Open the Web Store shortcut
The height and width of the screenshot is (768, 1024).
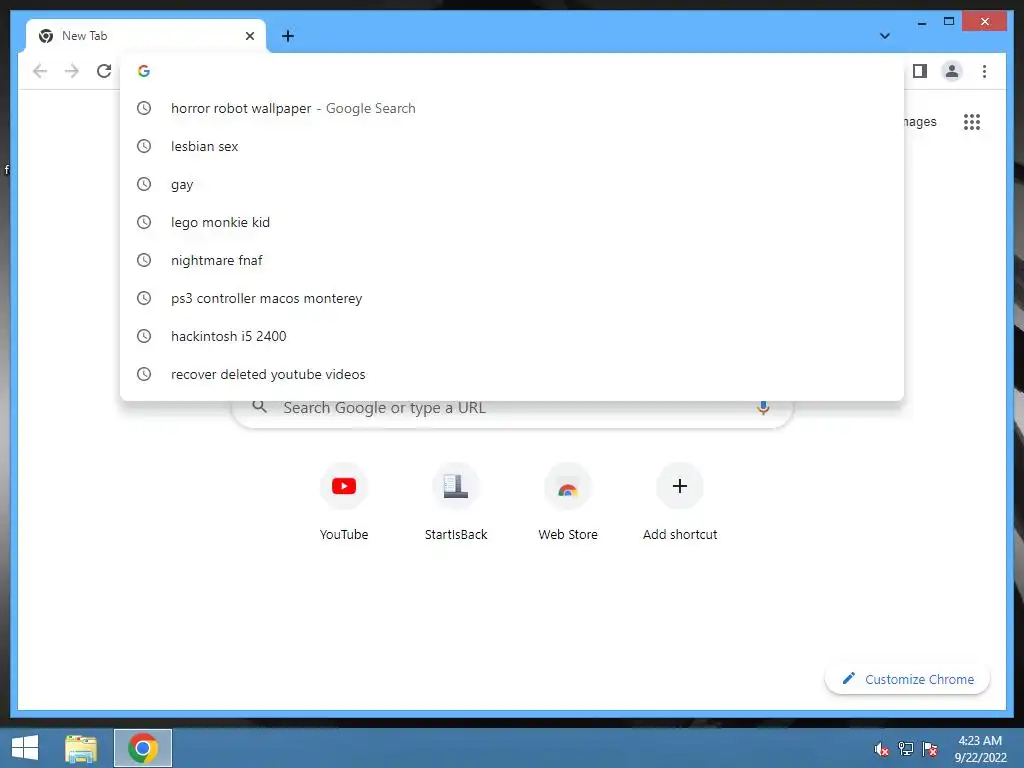point(568,503)
